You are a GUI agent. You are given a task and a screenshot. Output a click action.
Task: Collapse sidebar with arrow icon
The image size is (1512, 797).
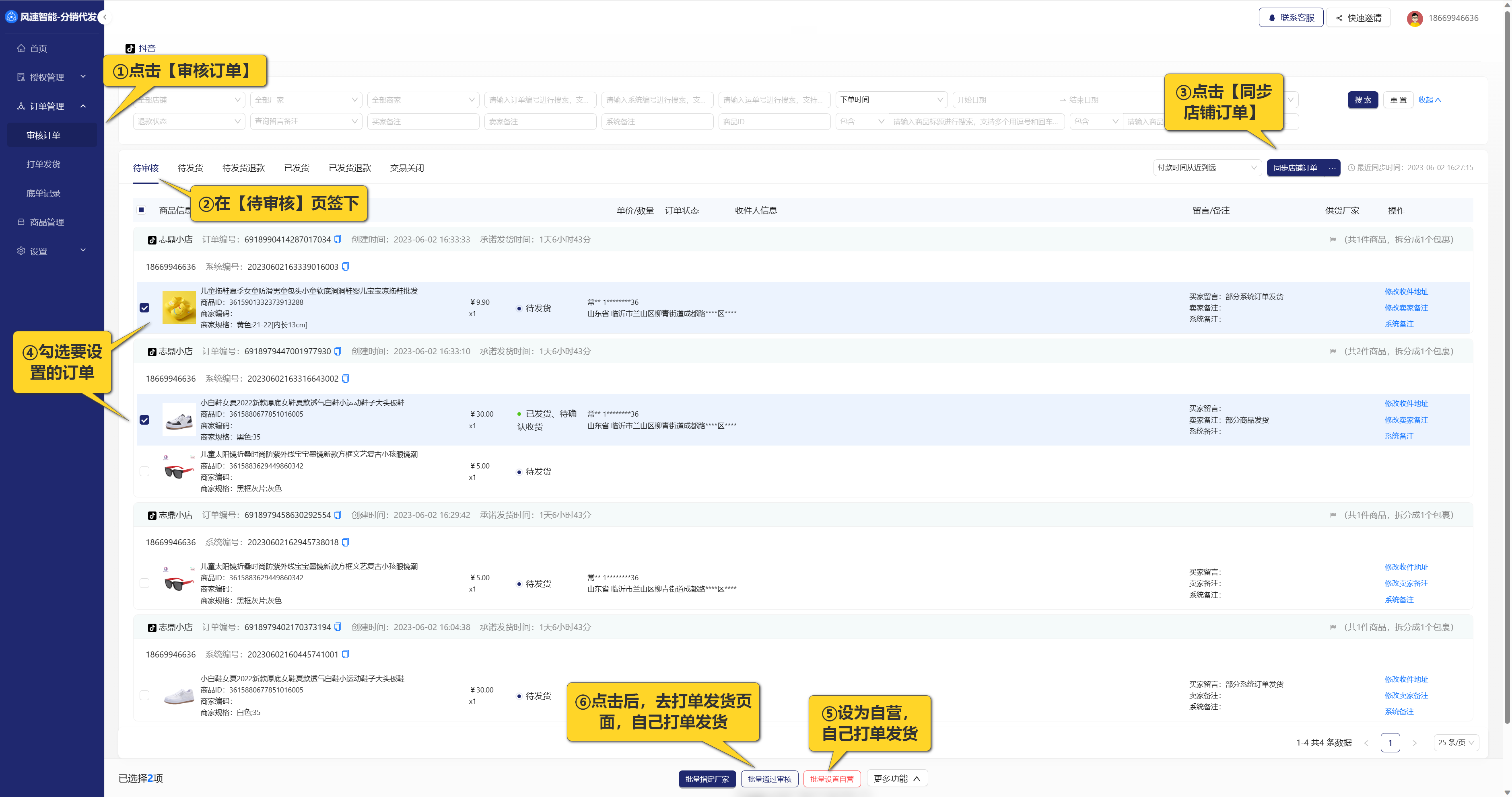[105, 17]
